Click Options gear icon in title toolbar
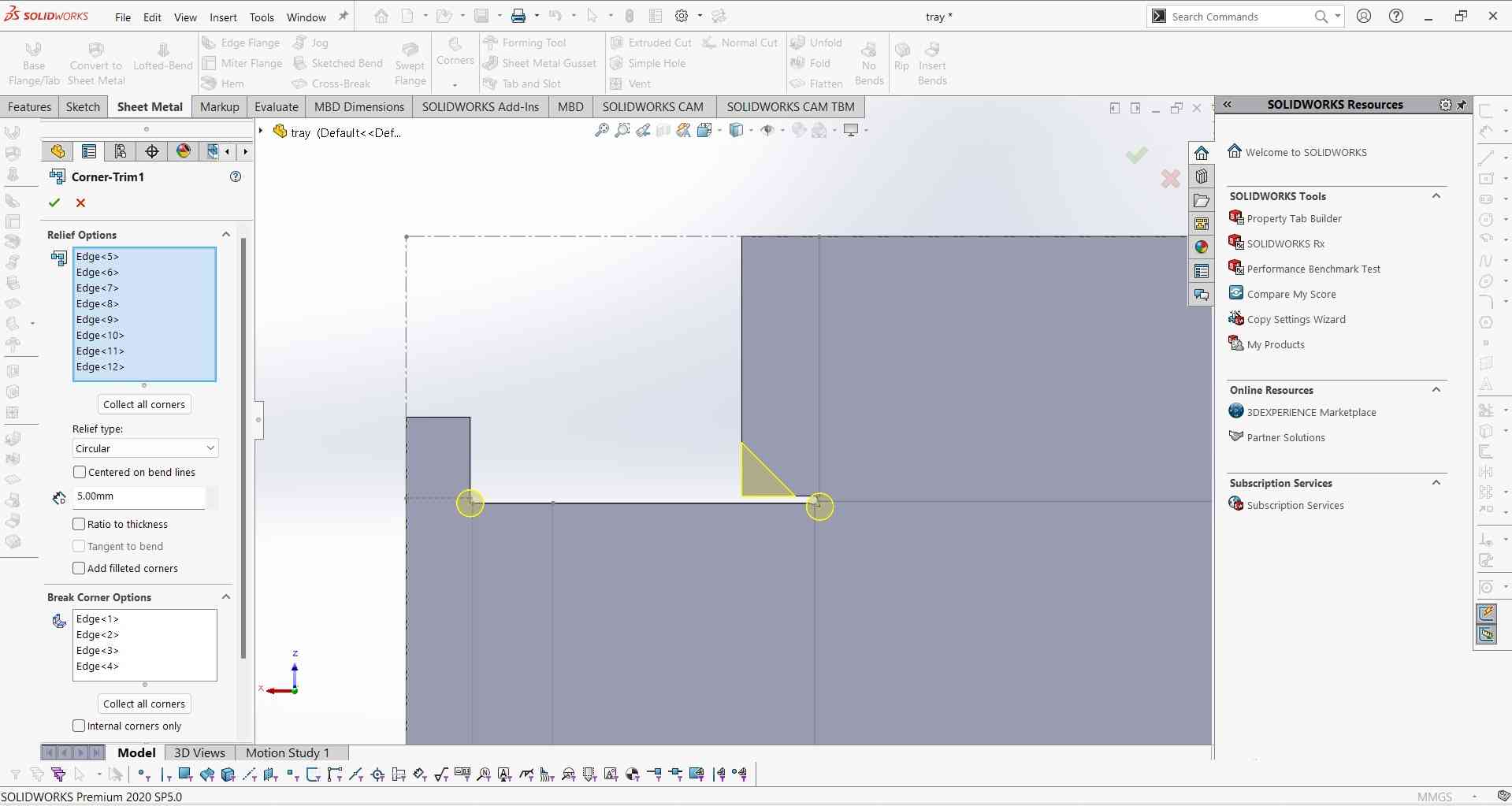Image resolution: width=1512 pixels, height=806 pixels. click(x=682, y=16)
